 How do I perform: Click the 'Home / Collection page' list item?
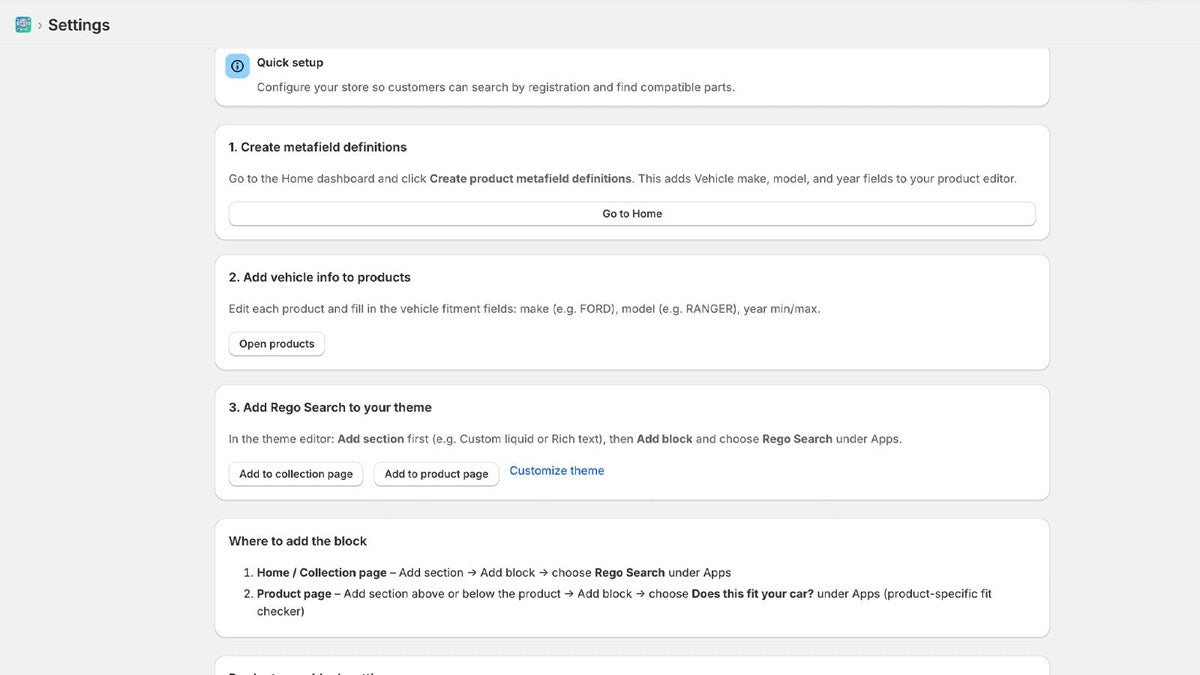[x=494, y=573]
